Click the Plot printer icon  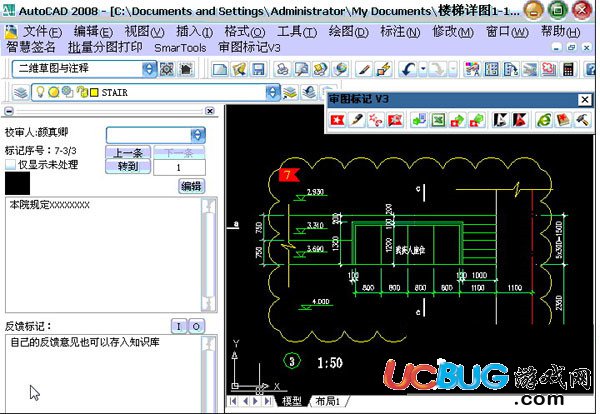coord(283,69)
